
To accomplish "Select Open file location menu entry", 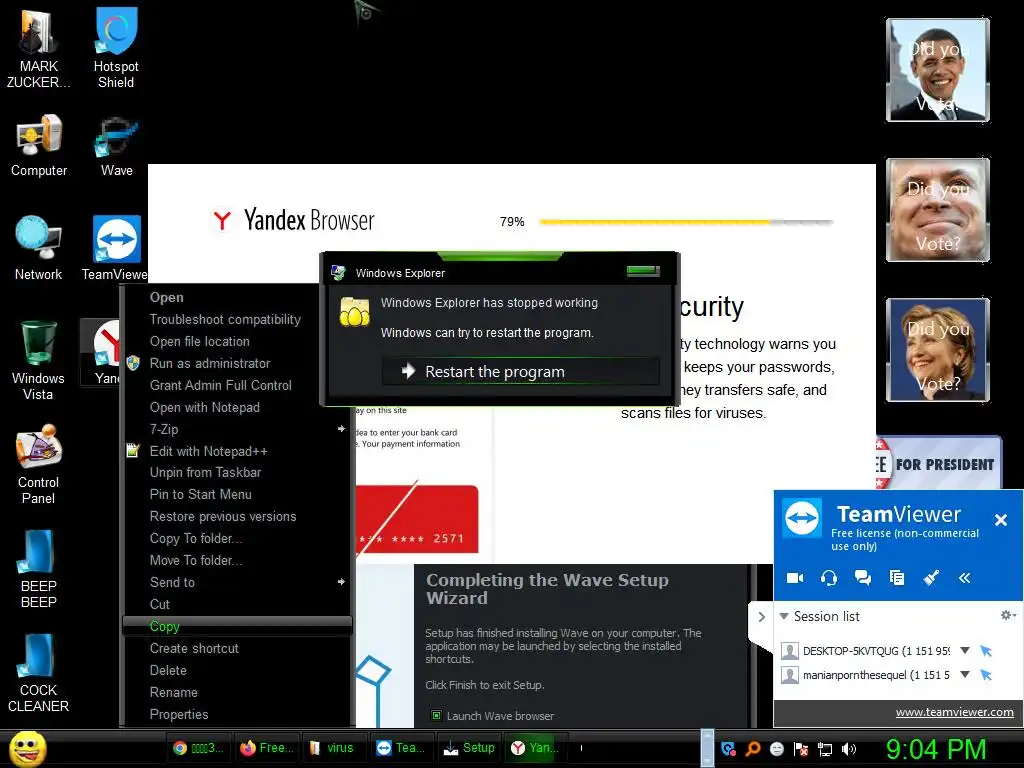I will (238, 342).
